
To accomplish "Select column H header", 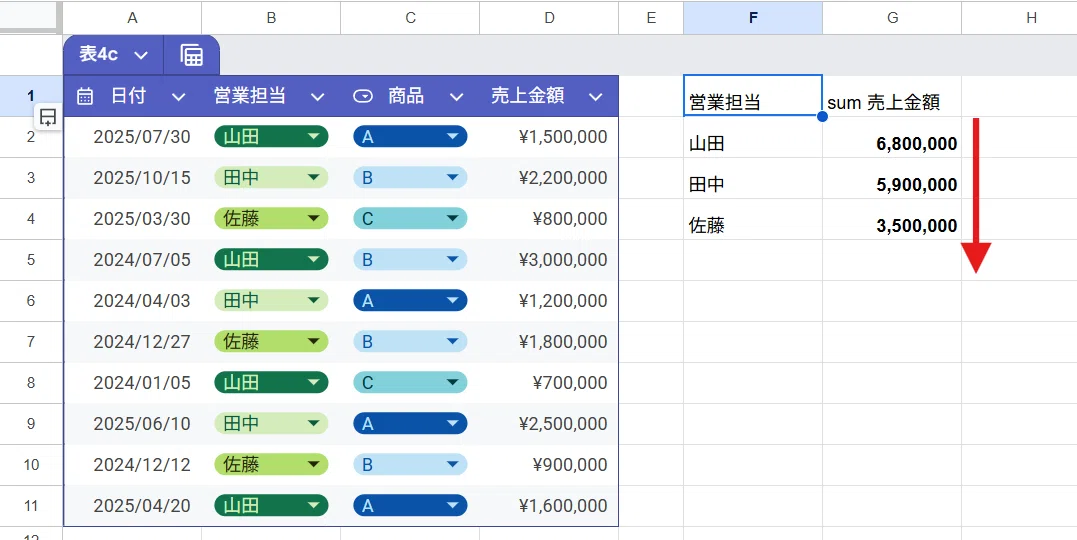I will click(x=1019, y=19).
